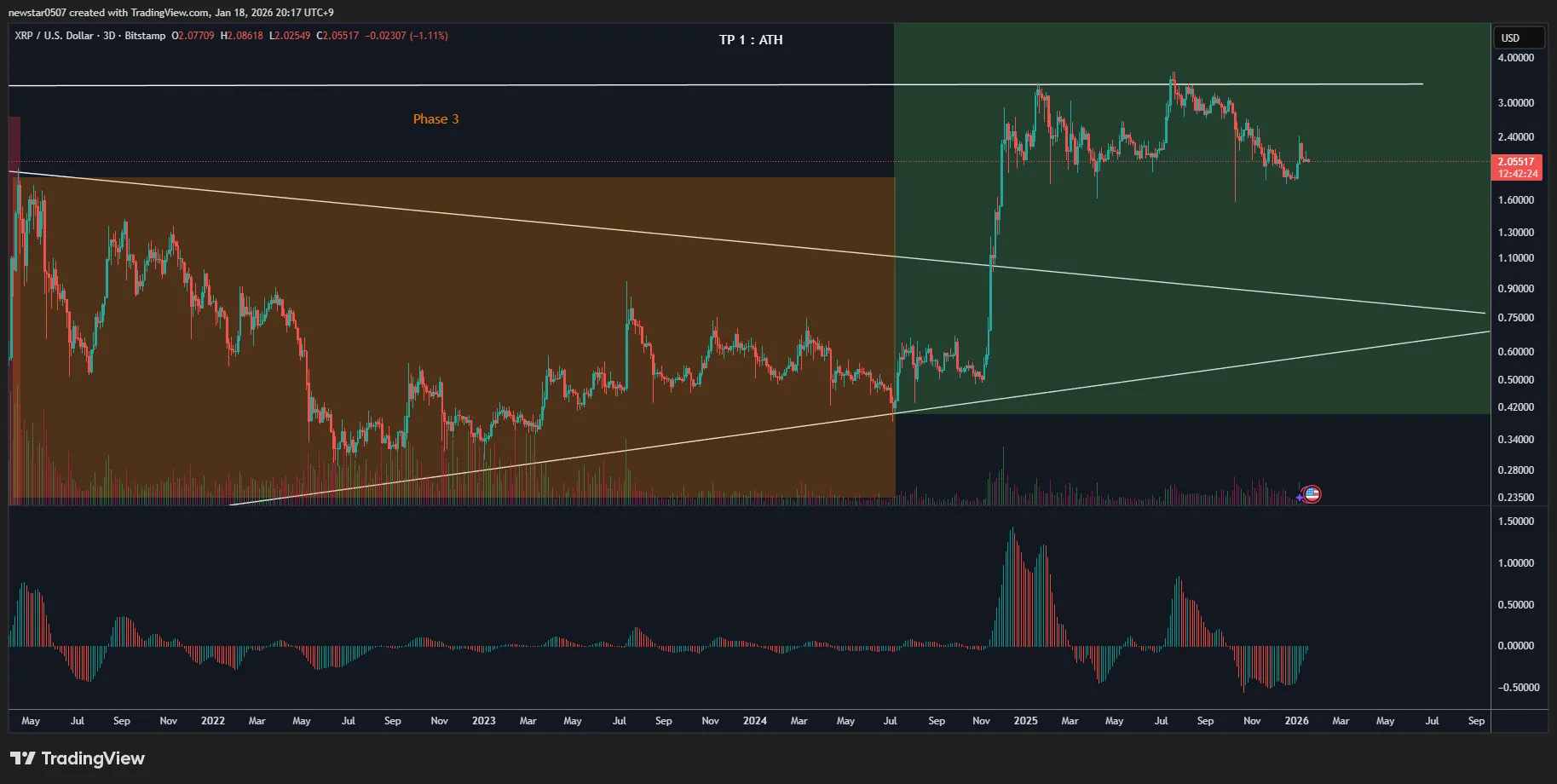The width and height of the screenshot is (1557, 784).
Task: Click the orange Phase 3 label
Action: pos(435,118)
